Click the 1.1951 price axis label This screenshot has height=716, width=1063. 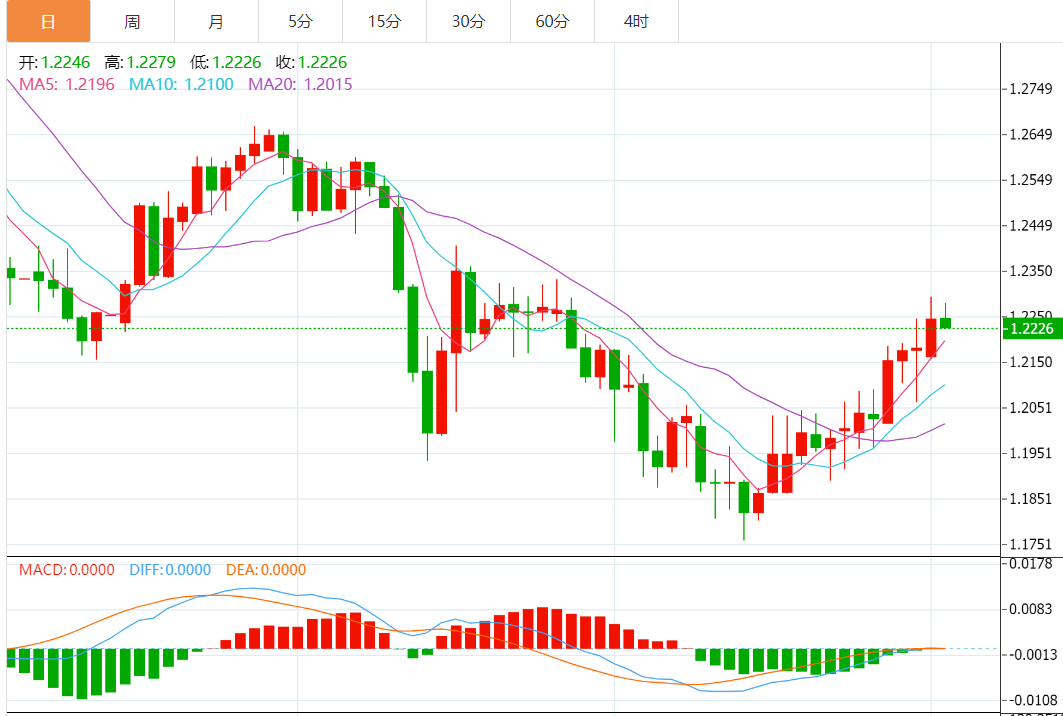tap(1030, 453)
